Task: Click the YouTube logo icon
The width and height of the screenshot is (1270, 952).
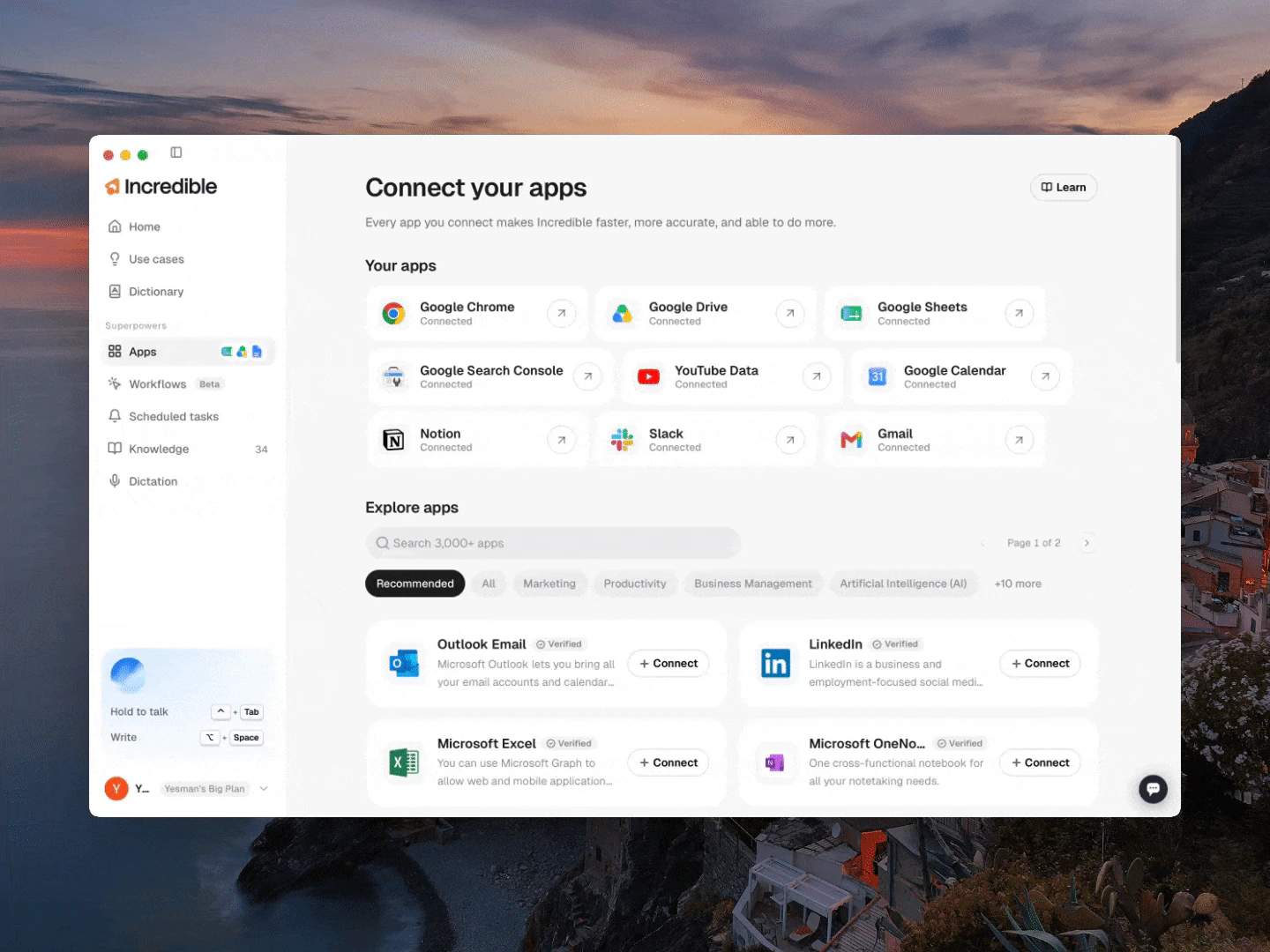Action: click(x=648, y=377)
